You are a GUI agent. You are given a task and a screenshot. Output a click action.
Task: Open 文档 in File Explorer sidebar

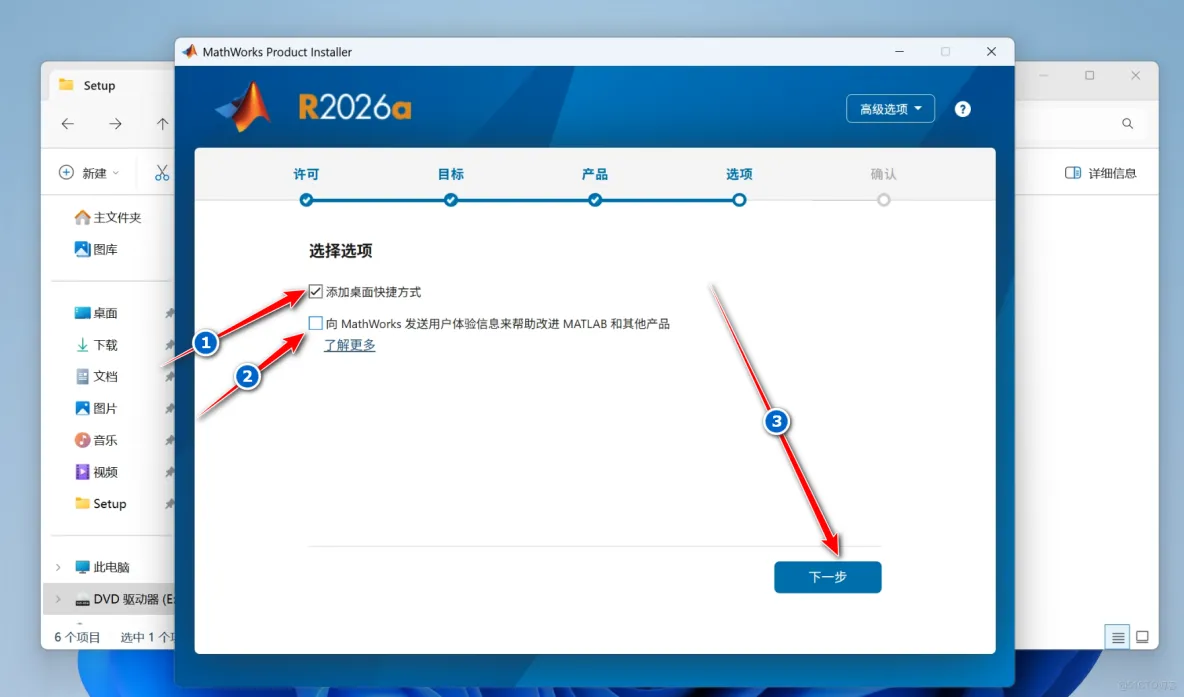click(96, 376)
